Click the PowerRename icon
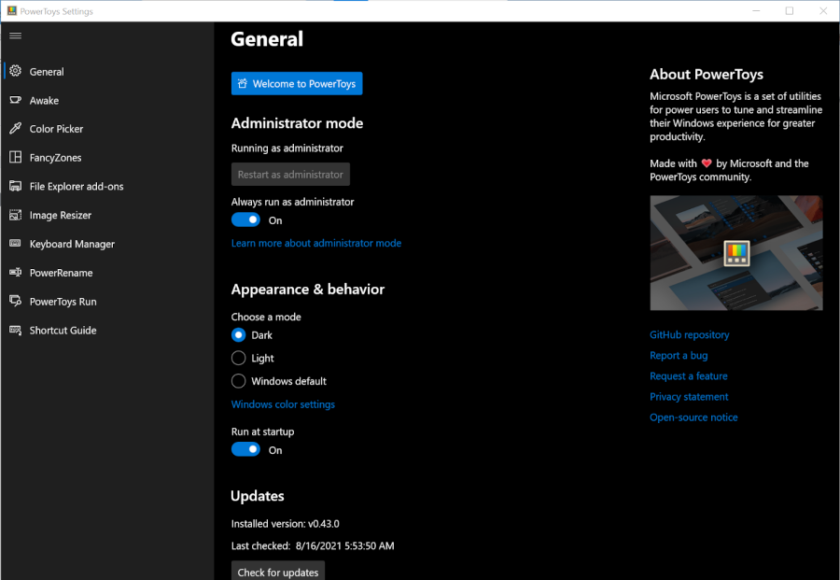 16,272
